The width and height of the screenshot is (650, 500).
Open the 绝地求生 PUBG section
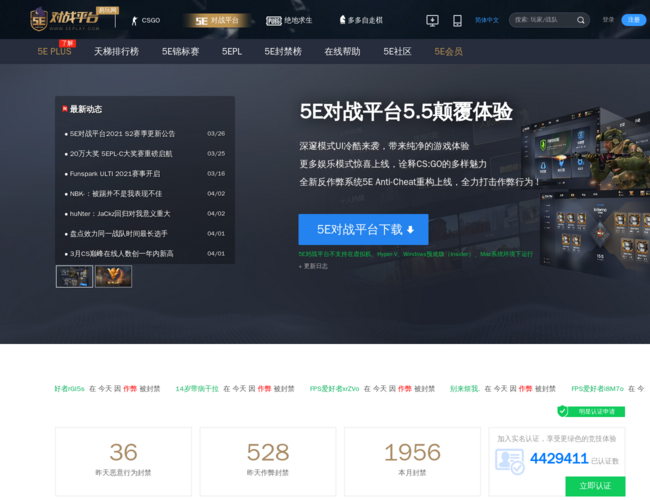[x=289, y=20]
